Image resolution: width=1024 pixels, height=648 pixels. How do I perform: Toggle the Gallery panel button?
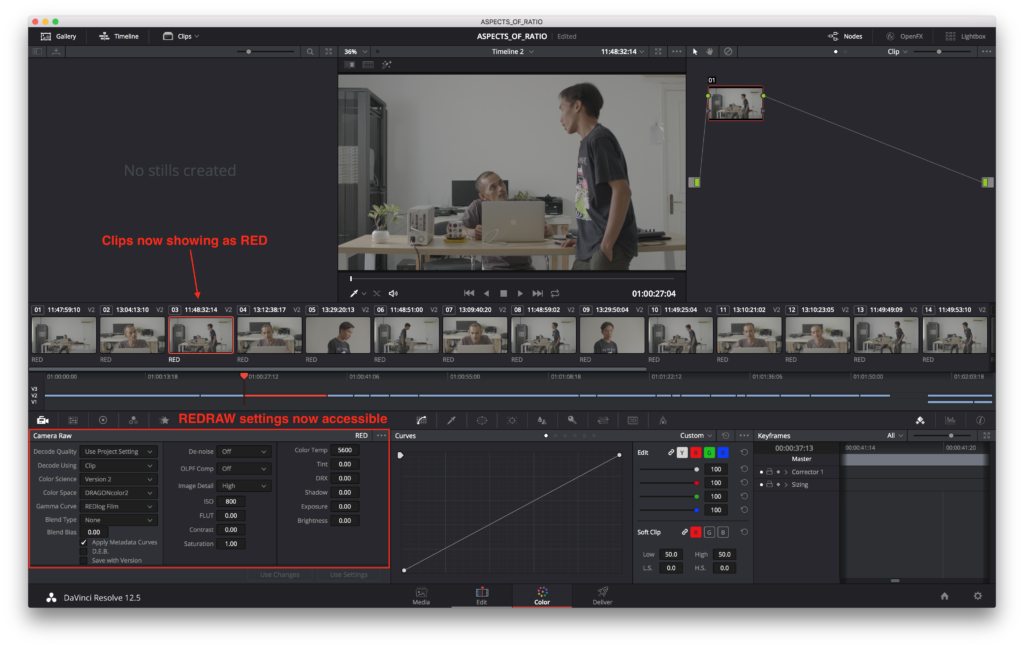click(59, 37)
